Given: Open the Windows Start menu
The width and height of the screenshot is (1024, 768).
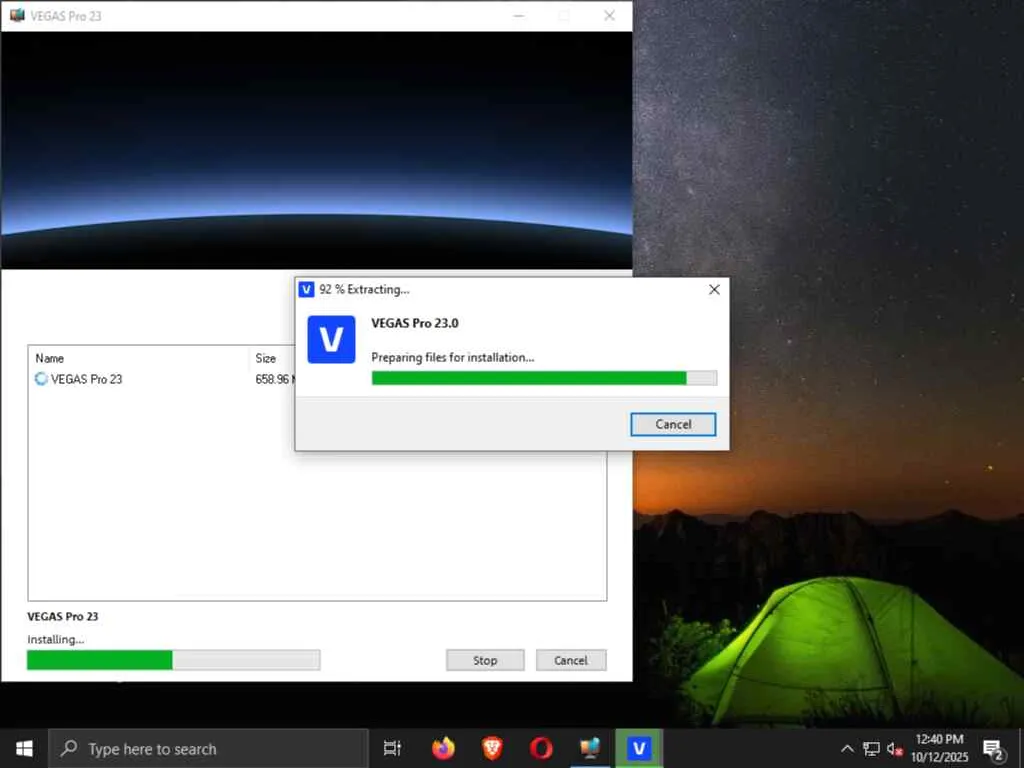Looking at the screenshot, I should [24, 748].
